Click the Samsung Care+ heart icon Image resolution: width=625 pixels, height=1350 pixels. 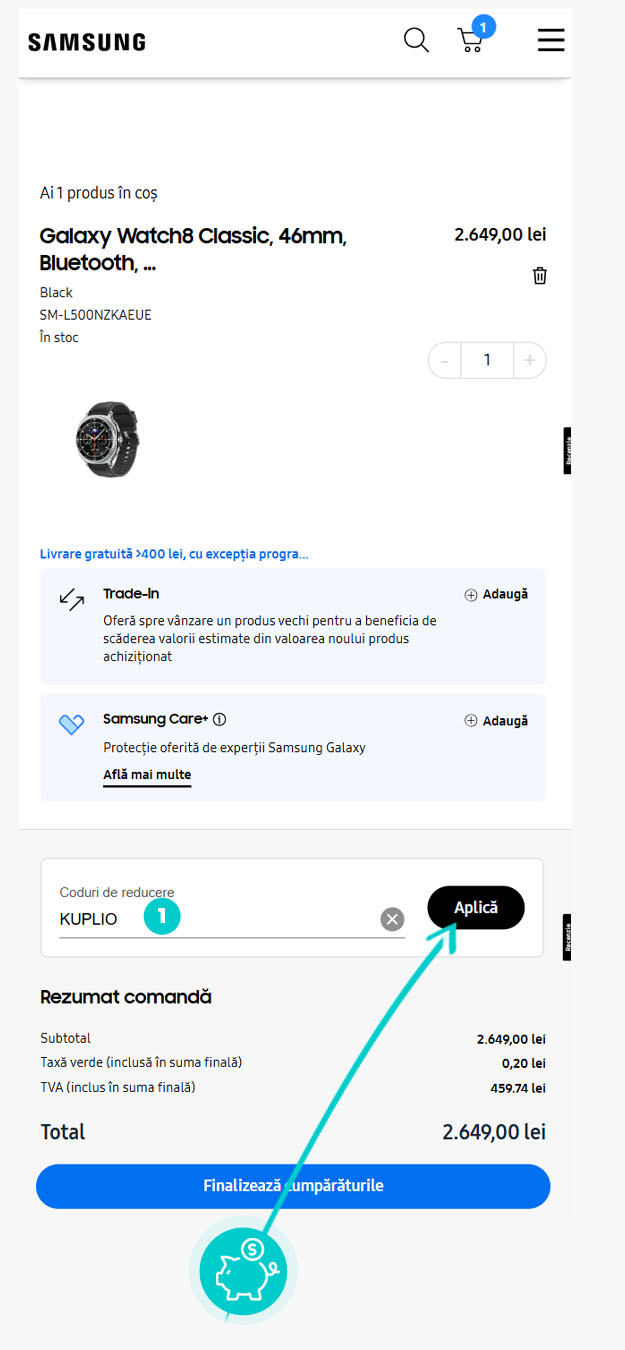(72, 725)
